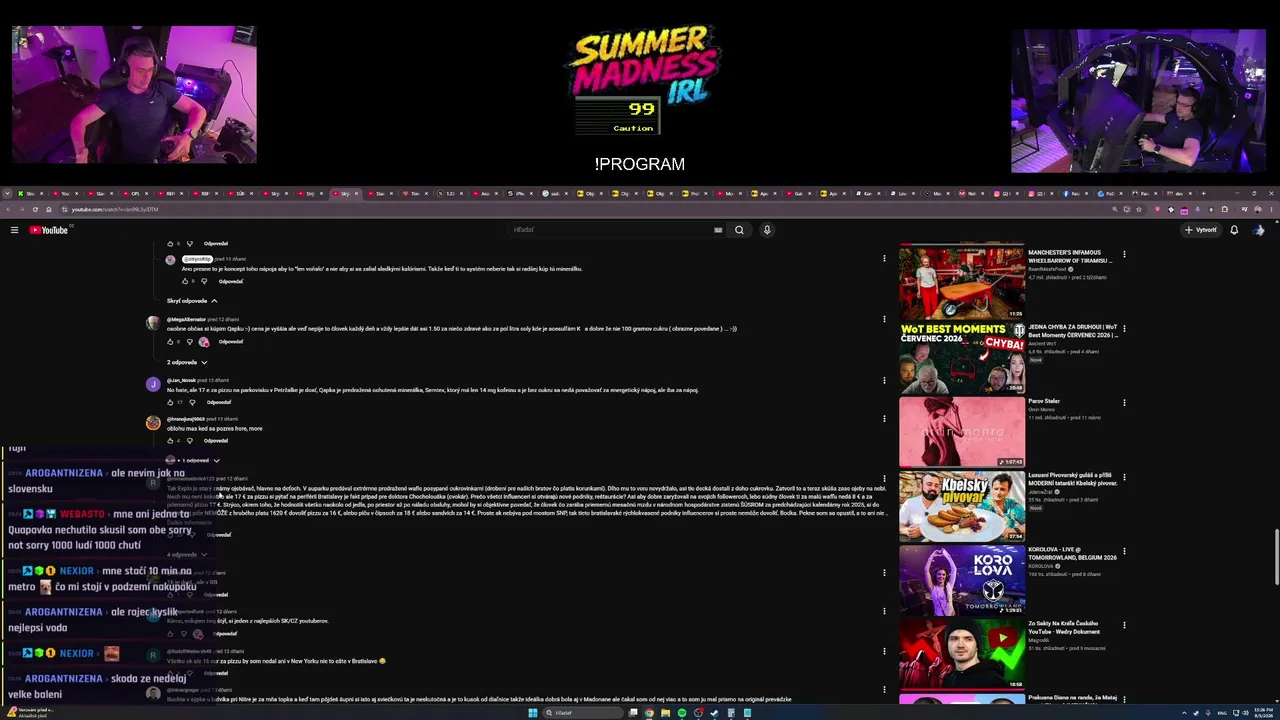Reply to the Jan_Novak comment
1280x720 pixels.
tap(219, 402)
